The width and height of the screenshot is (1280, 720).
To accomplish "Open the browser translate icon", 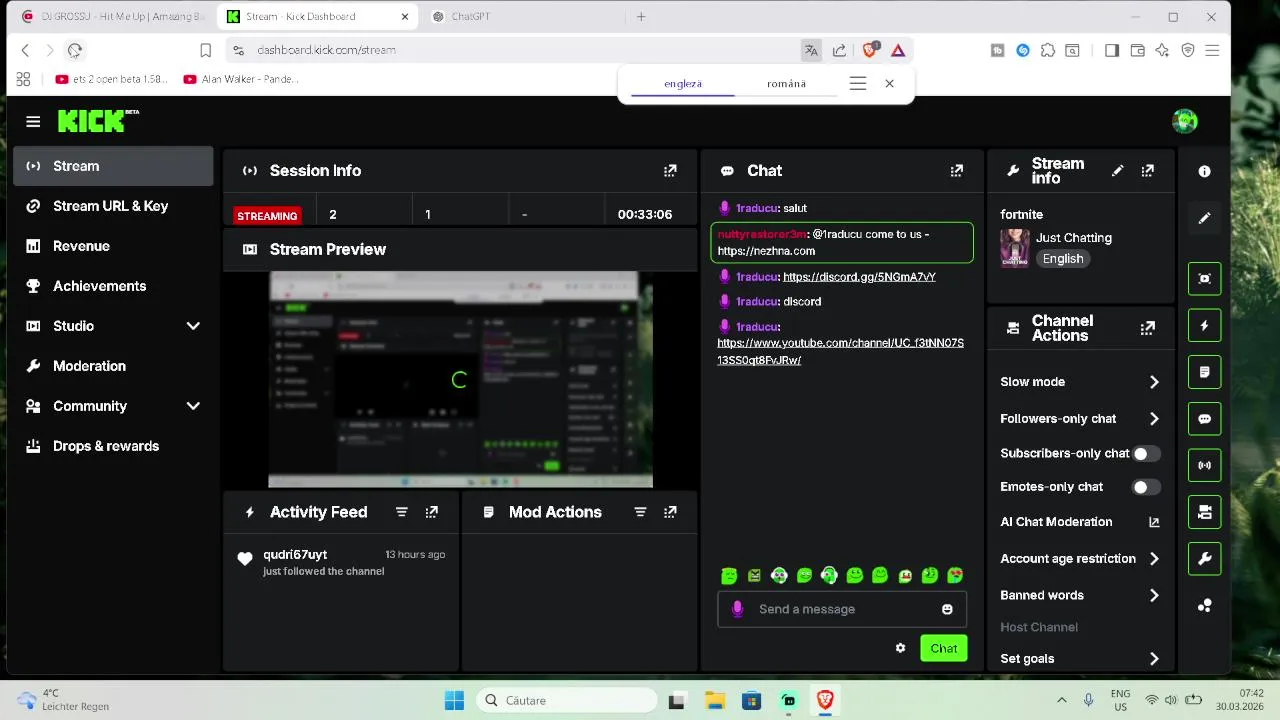I will pyautogui.click(x=811, y=50).
